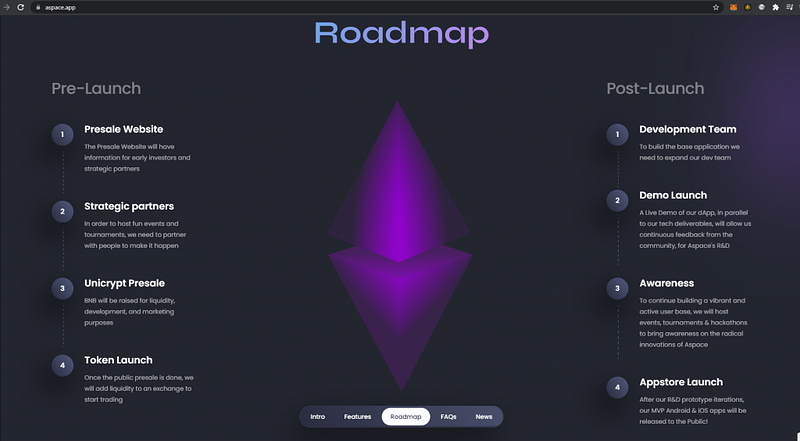Screen dimensions: 800x441
Task: Open the yellow hexagon extension icon
Action: click(x=747, y=7)
